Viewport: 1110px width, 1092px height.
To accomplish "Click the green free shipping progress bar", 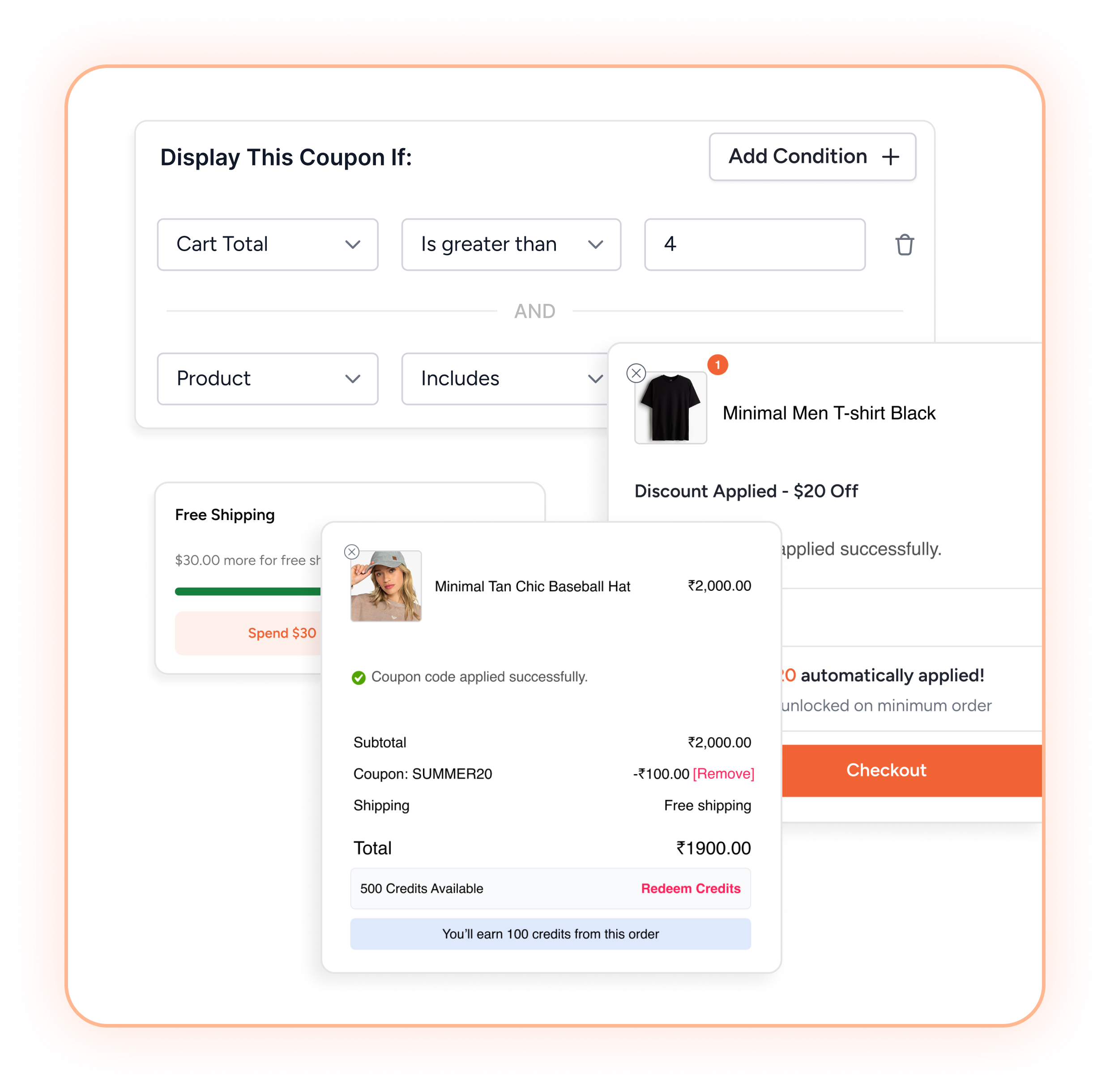I will (x=248, y=591).
